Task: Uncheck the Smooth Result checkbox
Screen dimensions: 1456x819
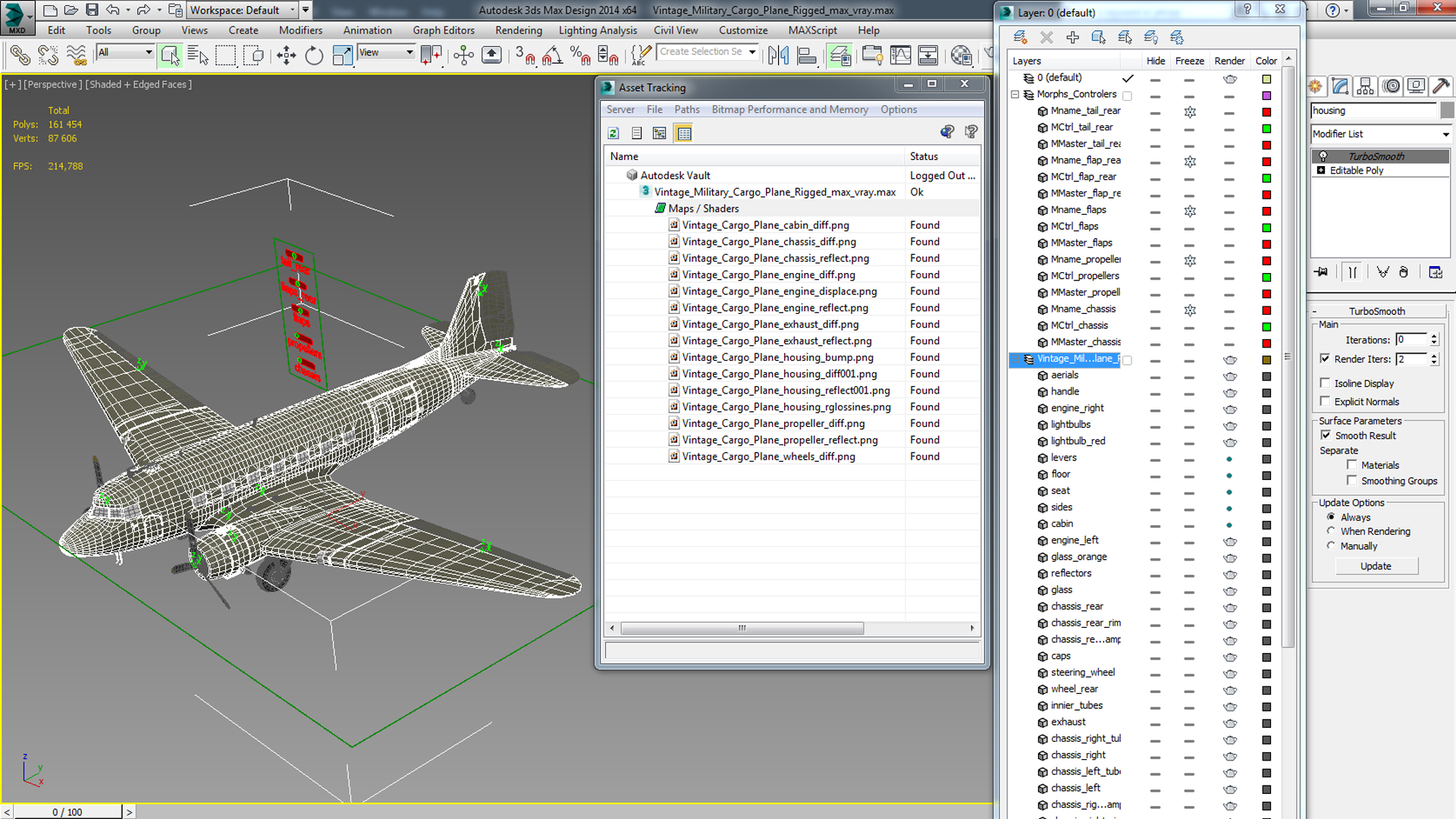Action: pos(1326,435)
